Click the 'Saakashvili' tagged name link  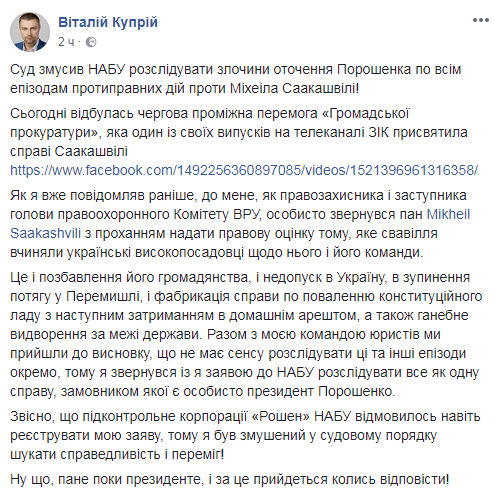click(x=45, y=233)
